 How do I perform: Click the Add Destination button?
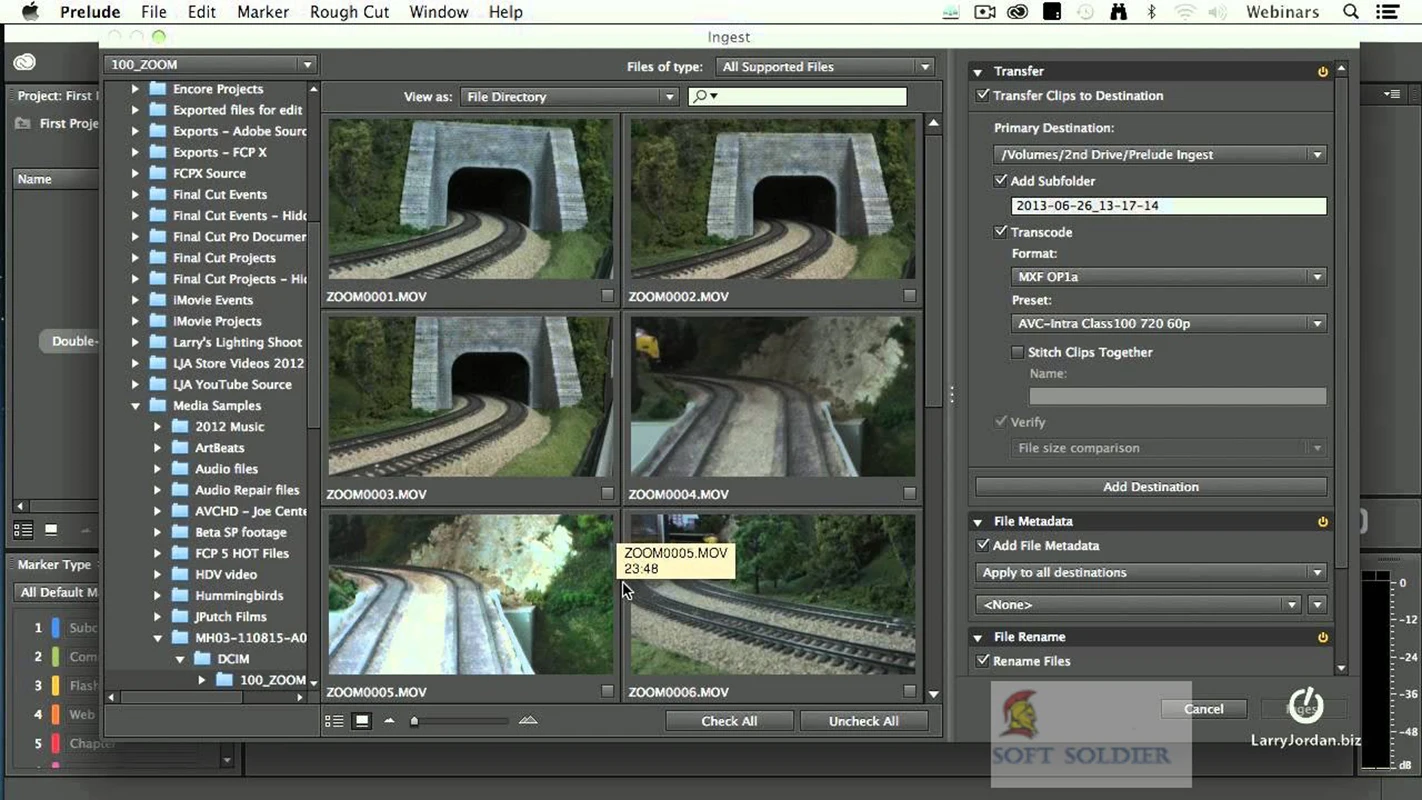[1150, 487]
